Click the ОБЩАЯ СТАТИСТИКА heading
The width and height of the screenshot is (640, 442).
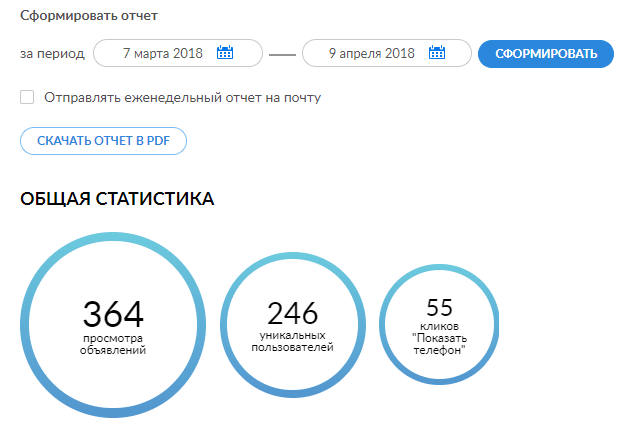point(117,199)
